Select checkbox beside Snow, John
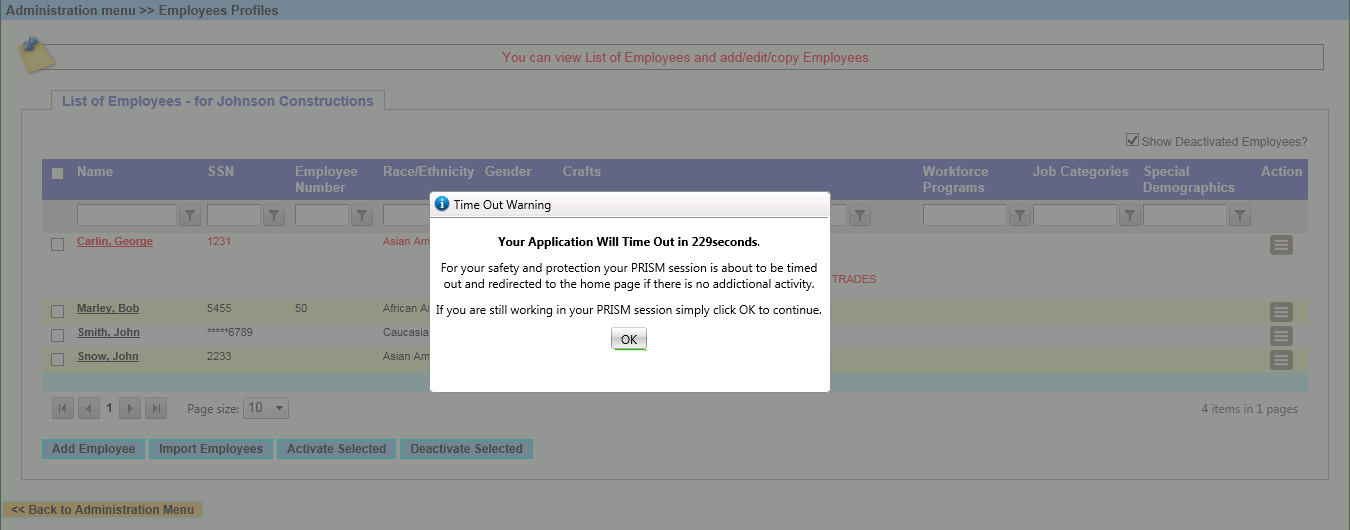Viewport: 1350px width, 530px height. 58,359
